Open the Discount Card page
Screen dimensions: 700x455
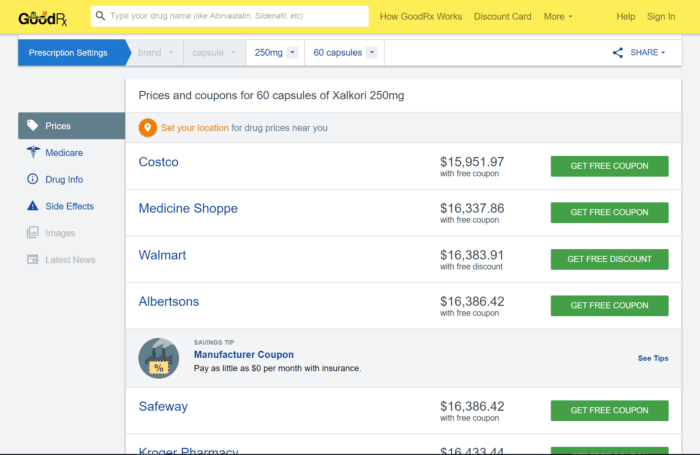pos(502,17)
